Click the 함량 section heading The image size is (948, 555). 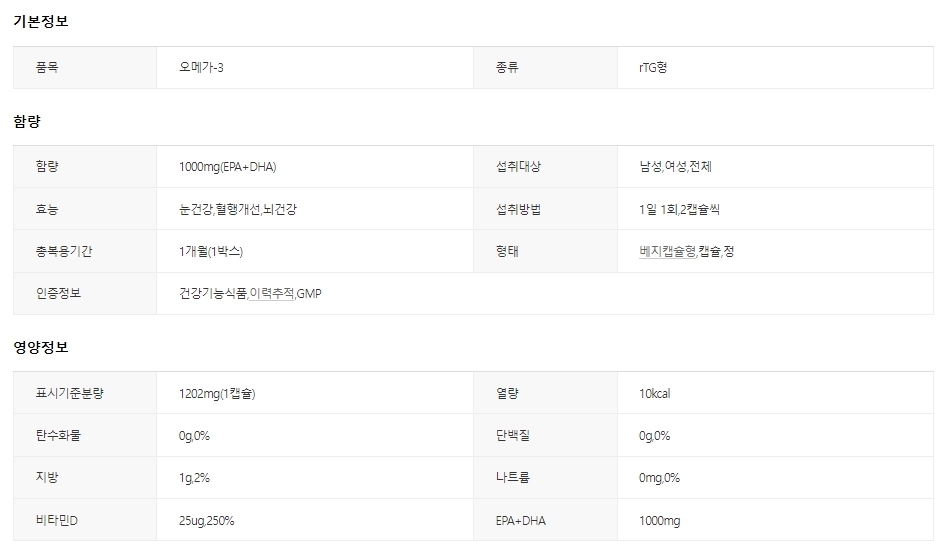click(27, 121)
